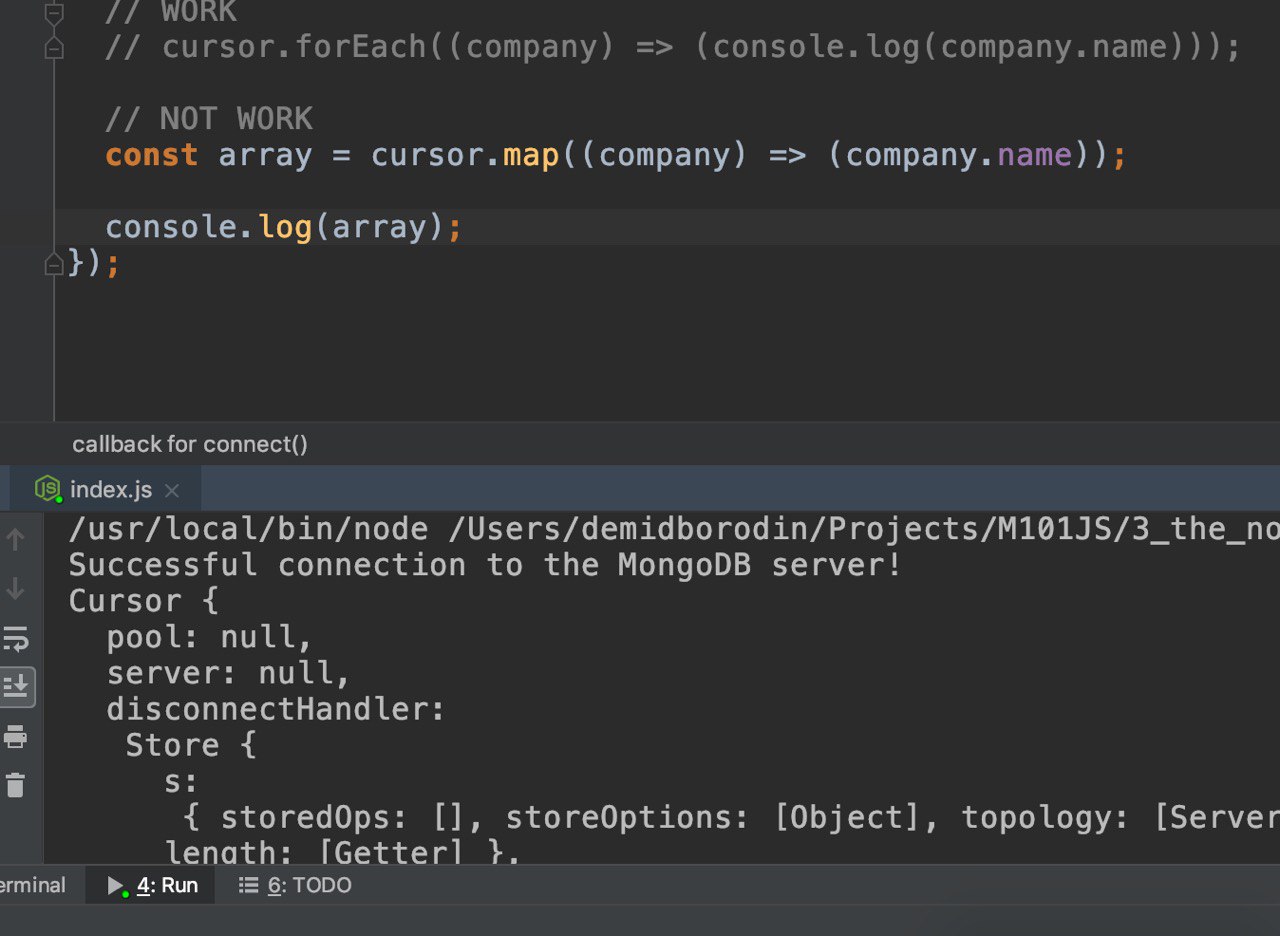Click the TODO list icon in the bottom bar
The height and width of the screenshot is (936, 1280).
pos(248,885)
